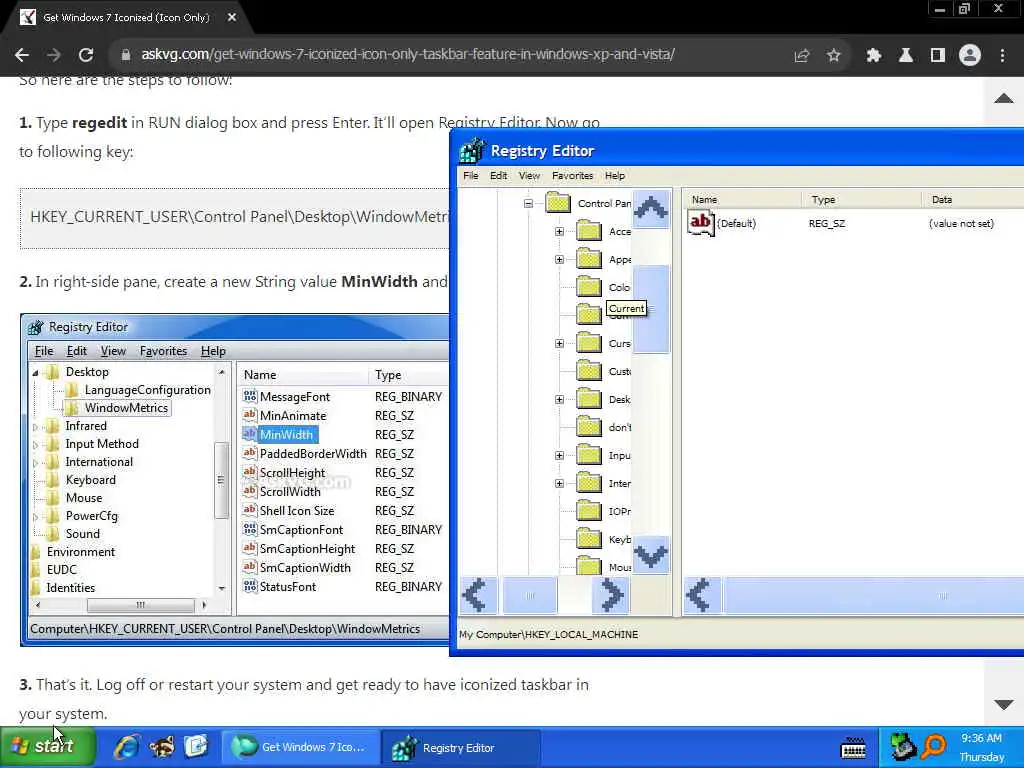Viewport: 1024px width, 768px height.
Task: Close the Get Windows 7 Iconized tab
Action: [232, 18]
